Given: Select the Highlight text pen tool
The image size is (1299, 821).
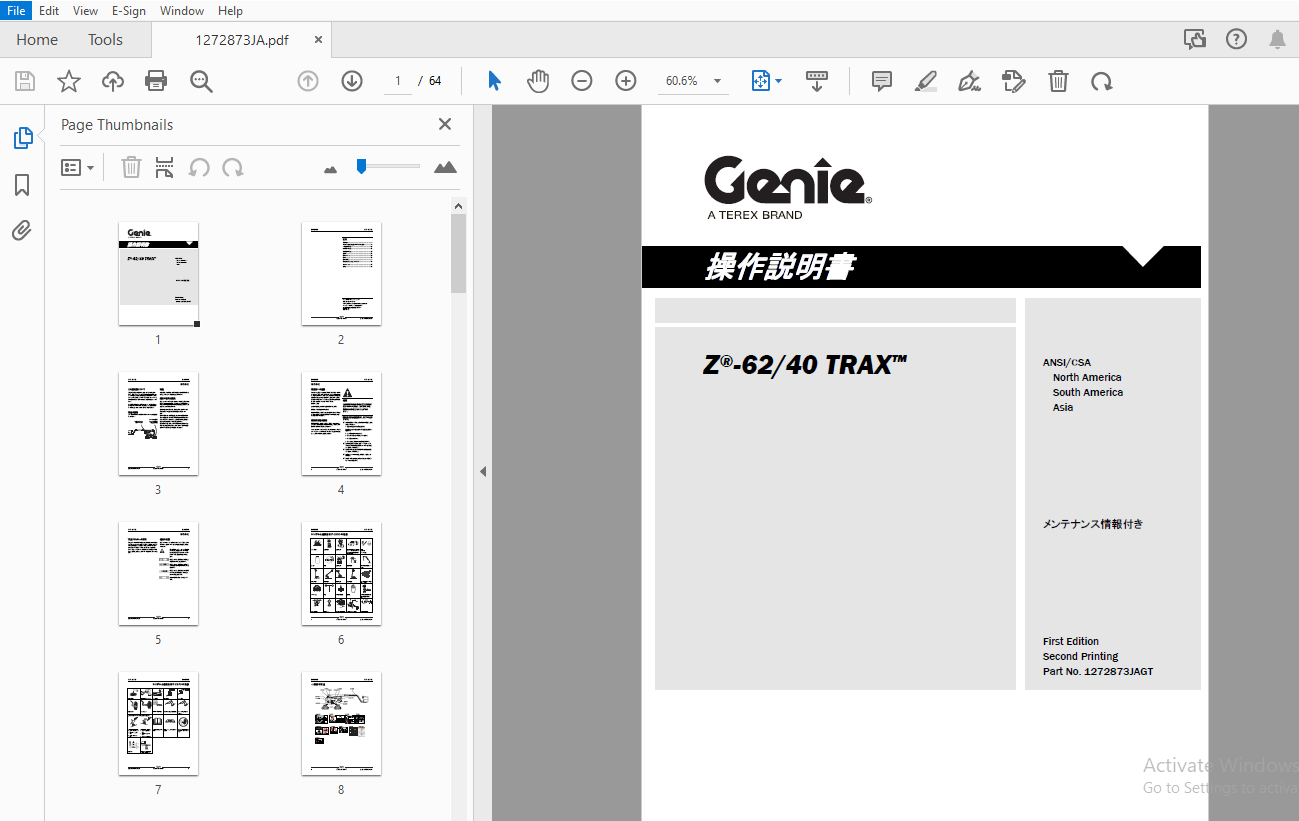Looking at the screenshot, I should coord(926,81).
